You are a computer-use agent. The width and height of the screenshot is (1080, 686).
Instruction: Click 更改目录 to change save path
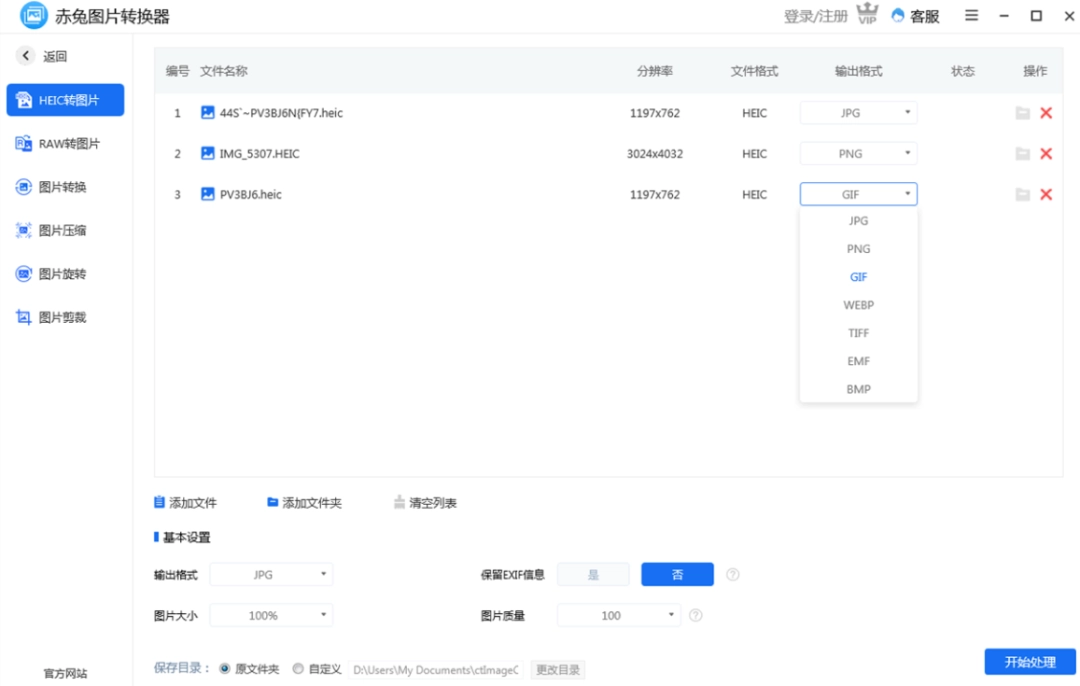556,668
